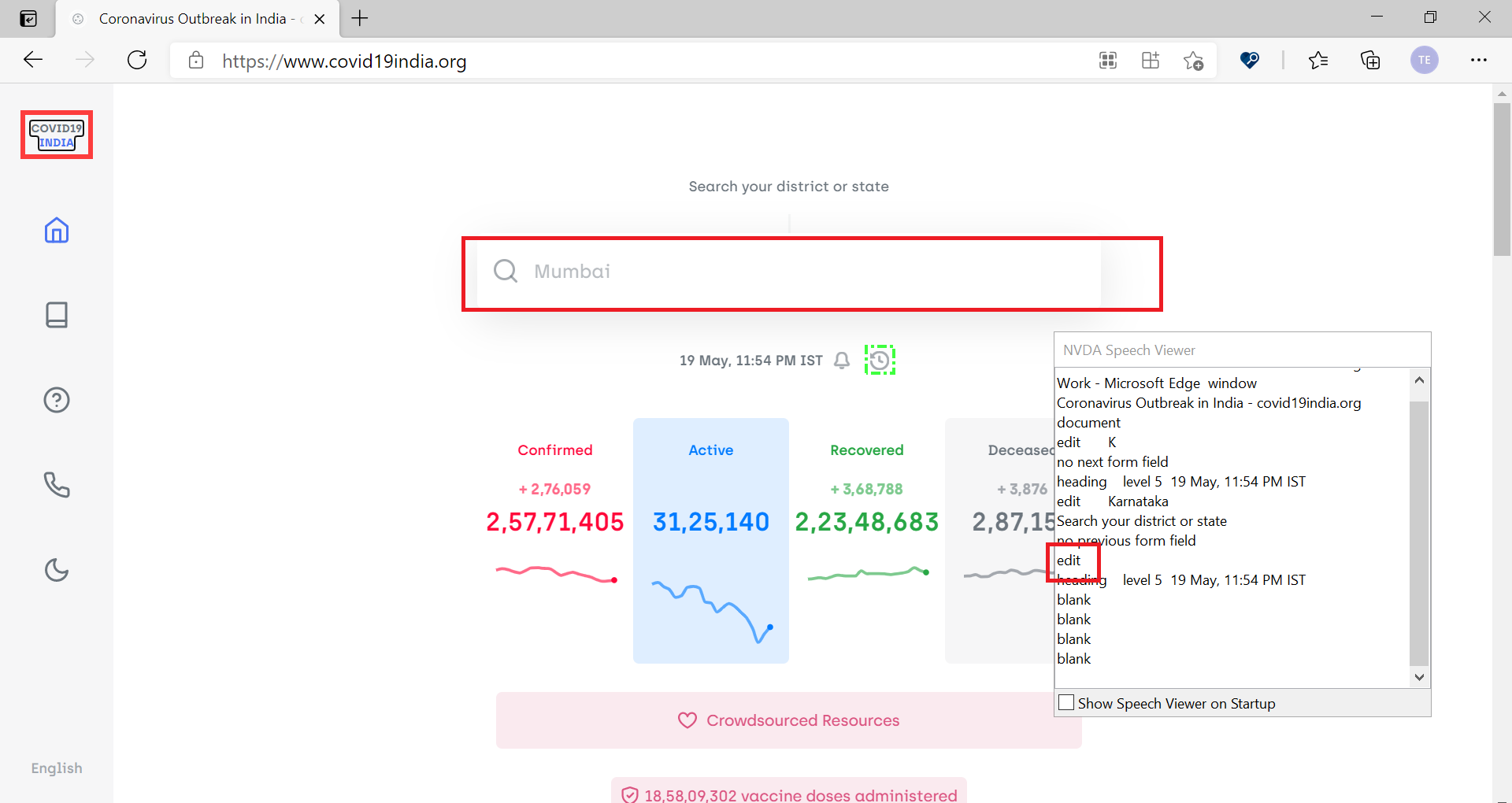This screenshot has height=803, width=1512.
Task: Open the TE profile avatar
Action: tap(1424, 60)
